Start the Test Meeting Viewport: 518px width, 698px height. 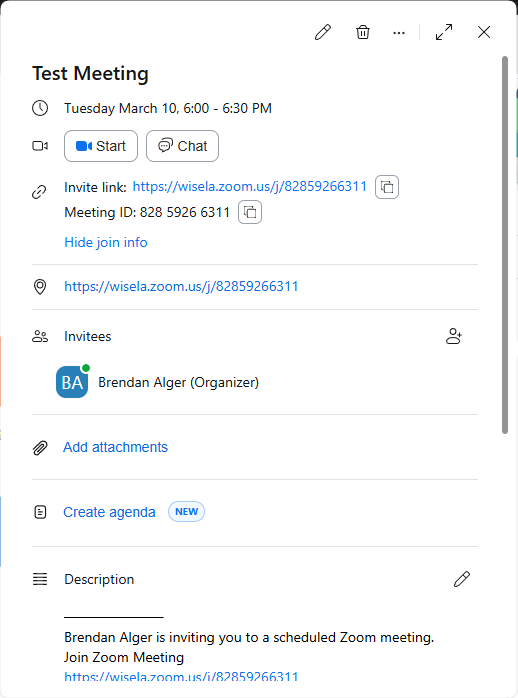(x=101, y=146)
